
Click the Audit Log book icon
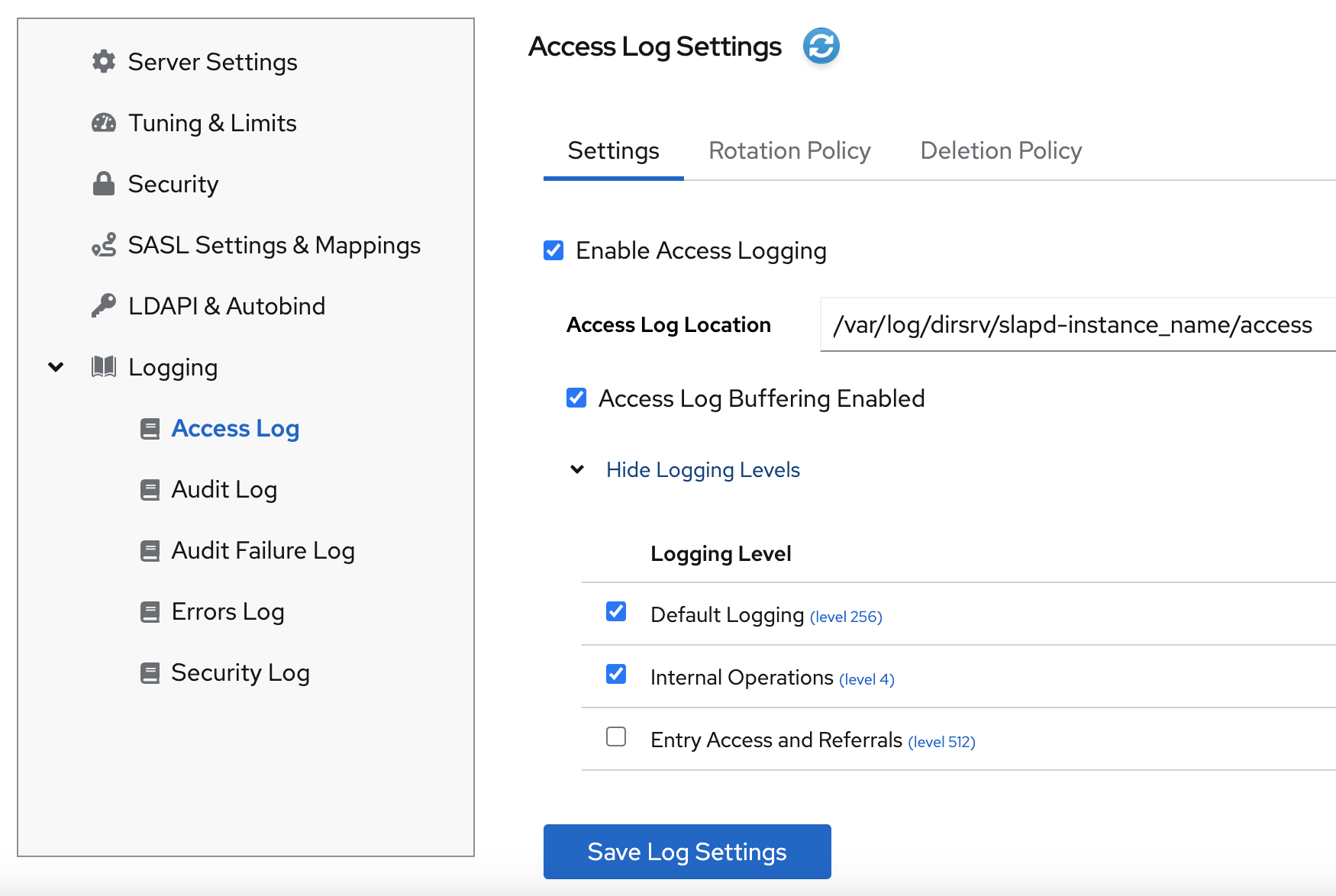click(150, 490)
